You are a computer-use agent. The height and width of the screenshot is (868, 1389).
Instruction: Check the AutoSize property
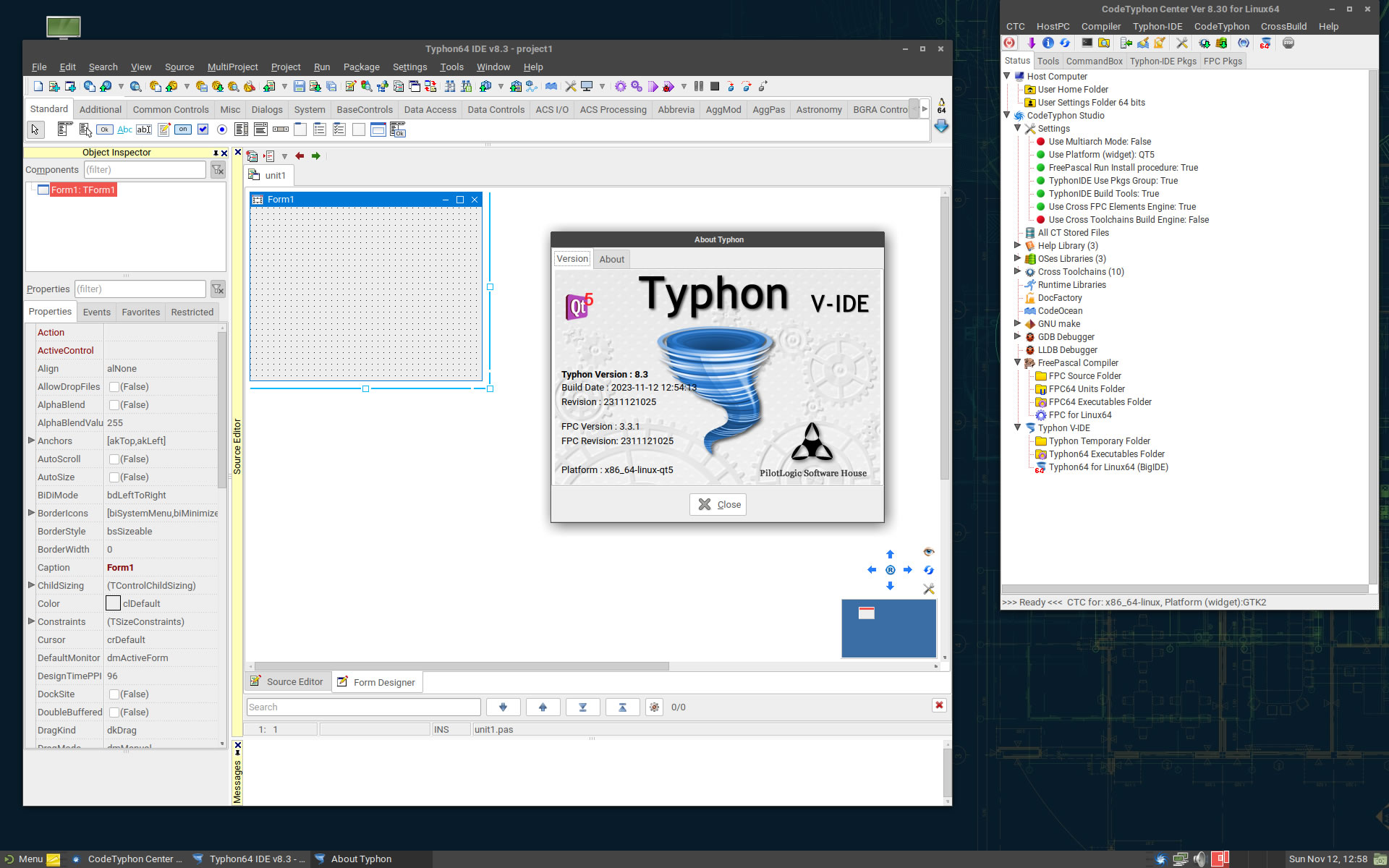tap(114, 477)
